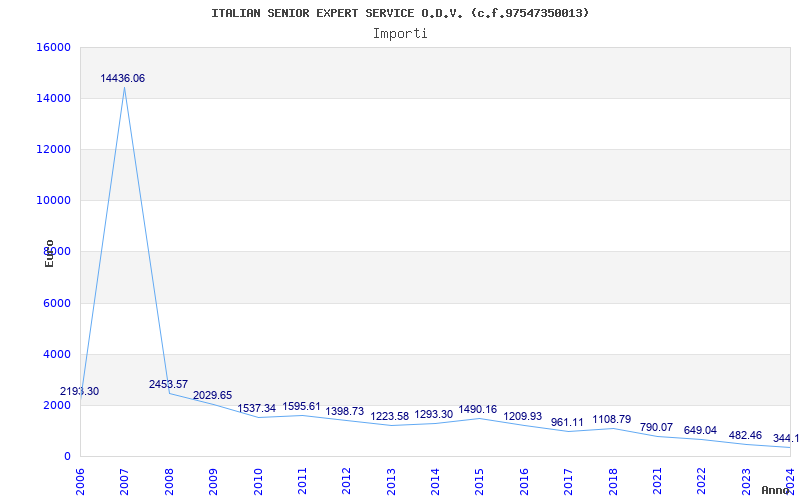Click y-axis tick 6000
Viewport: 800px width, 500px height.
click(56, 303)
